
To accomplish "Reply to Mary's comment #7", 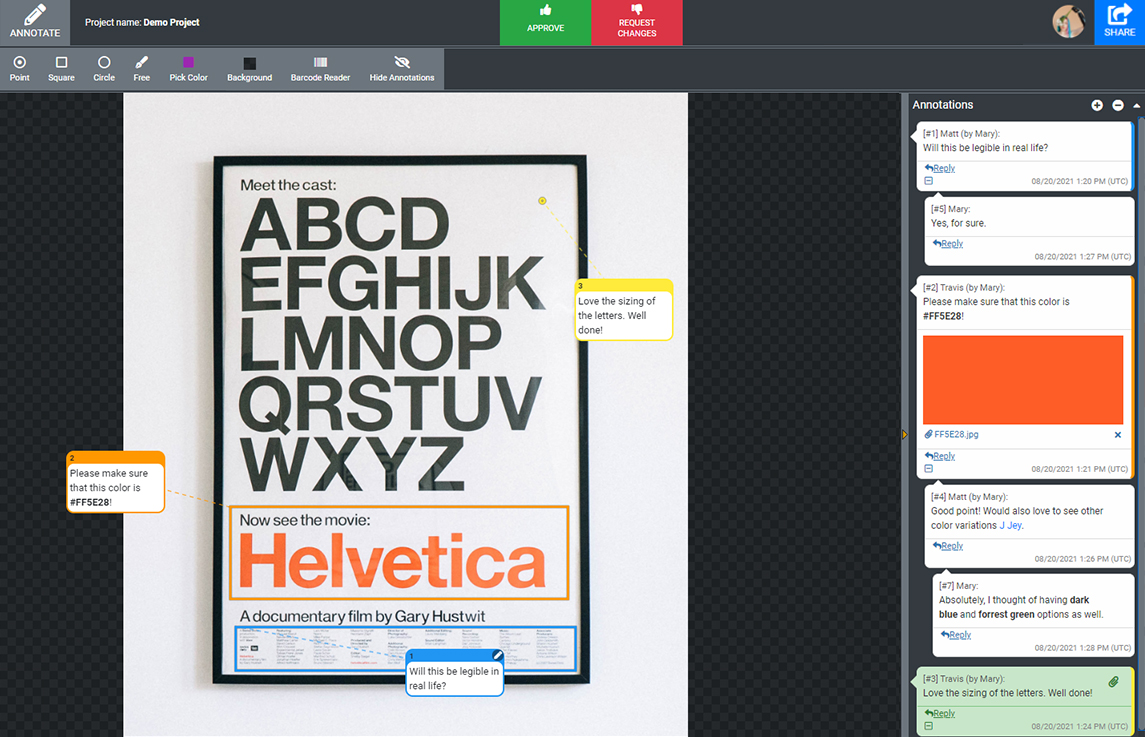I will click(x=956, y=635).
